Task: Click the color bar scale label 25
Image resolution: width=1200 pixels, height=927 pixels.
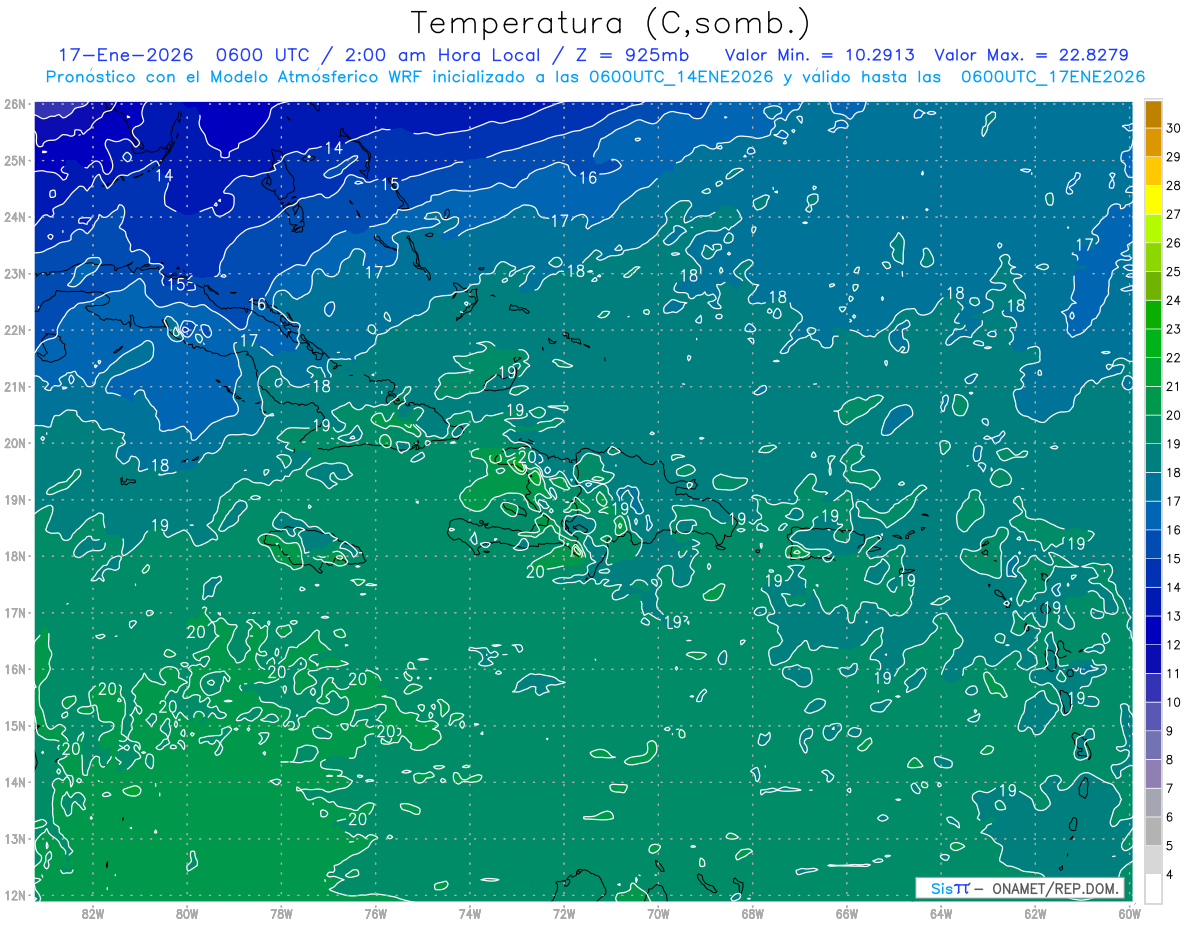Action: [1173, 272]
